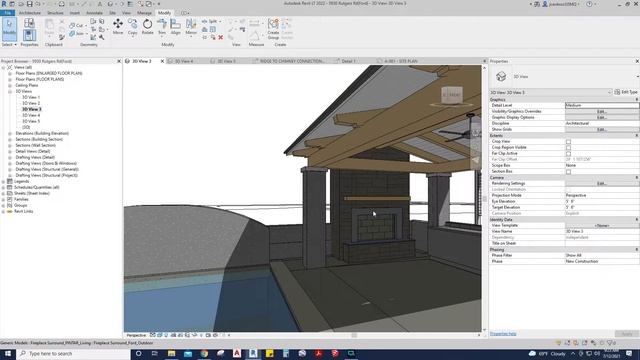640x360 pixels.
Task: Expand the Legends tree node
Action: point(4,181)
